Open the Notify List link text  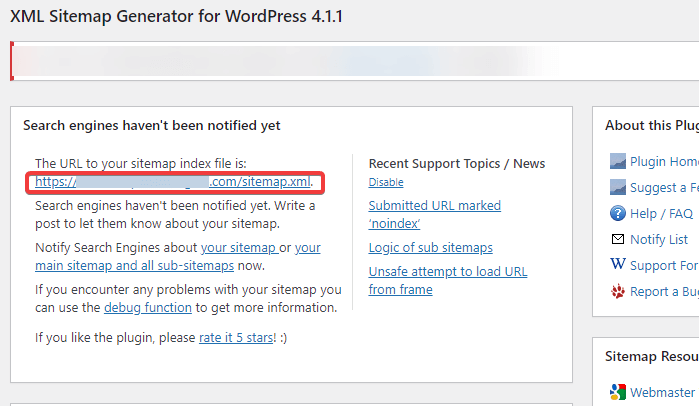pos(659,239)
